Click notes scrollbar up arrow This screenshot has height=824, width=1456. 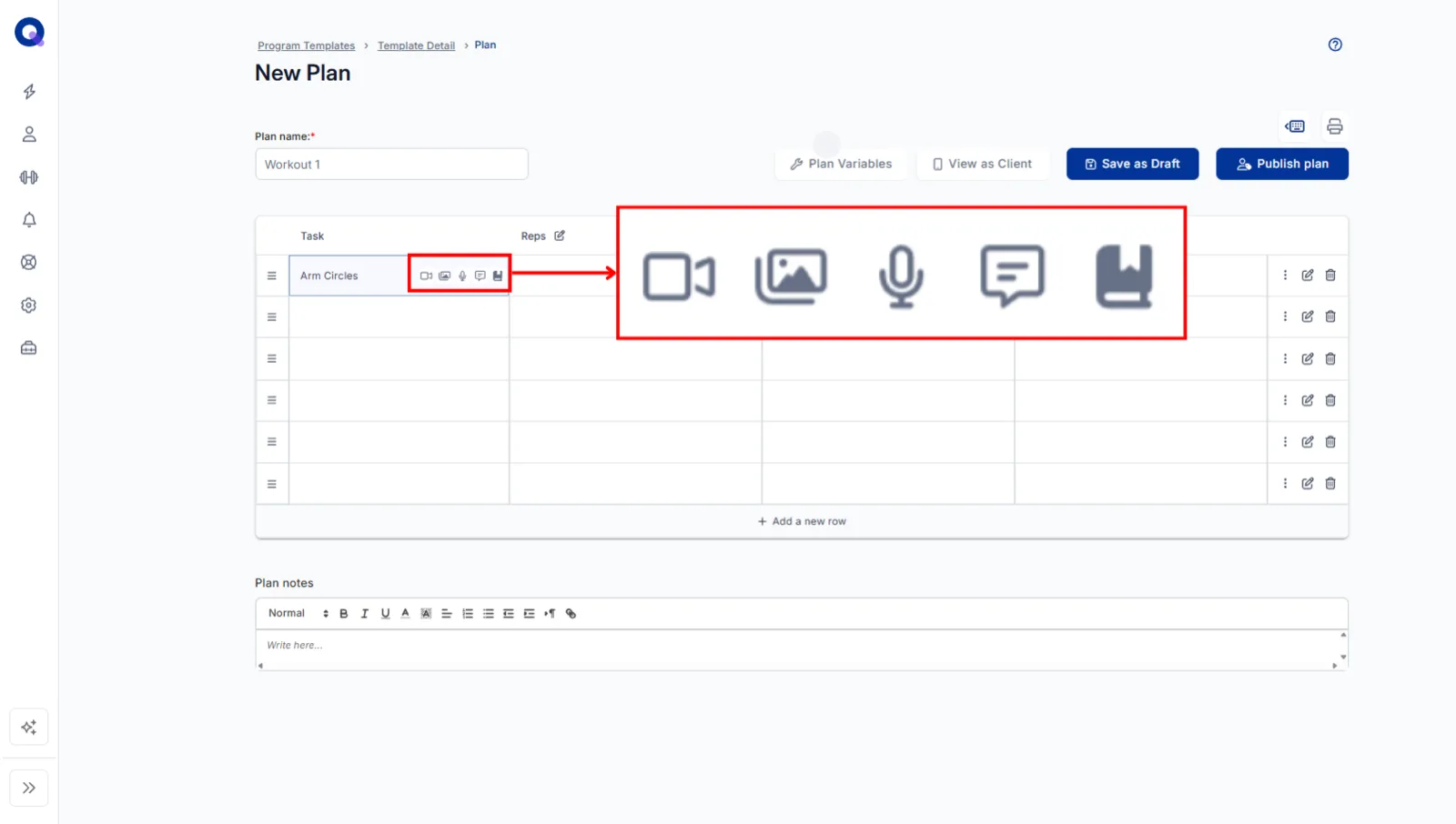1343,635
